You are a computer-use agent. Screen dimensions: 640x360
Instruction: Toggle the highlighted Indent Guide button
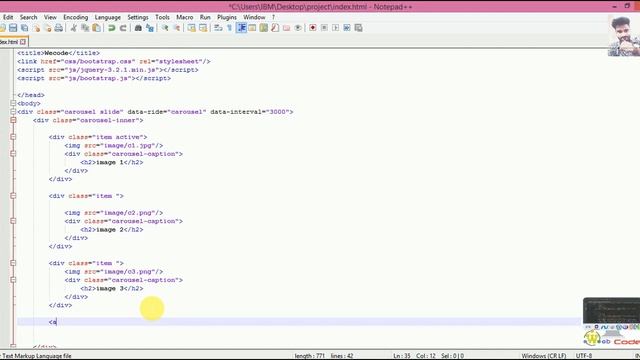tap(241, 28)
